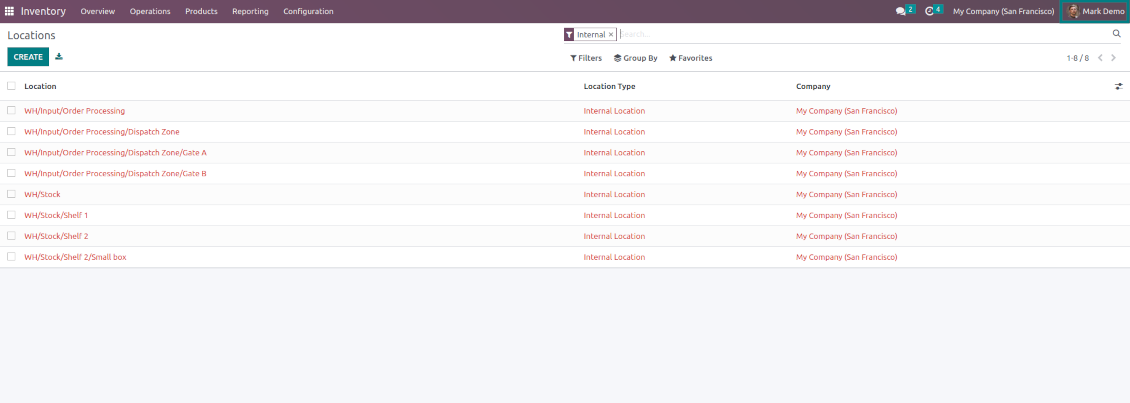Go to previous page arrow

tap(1100, 58)
